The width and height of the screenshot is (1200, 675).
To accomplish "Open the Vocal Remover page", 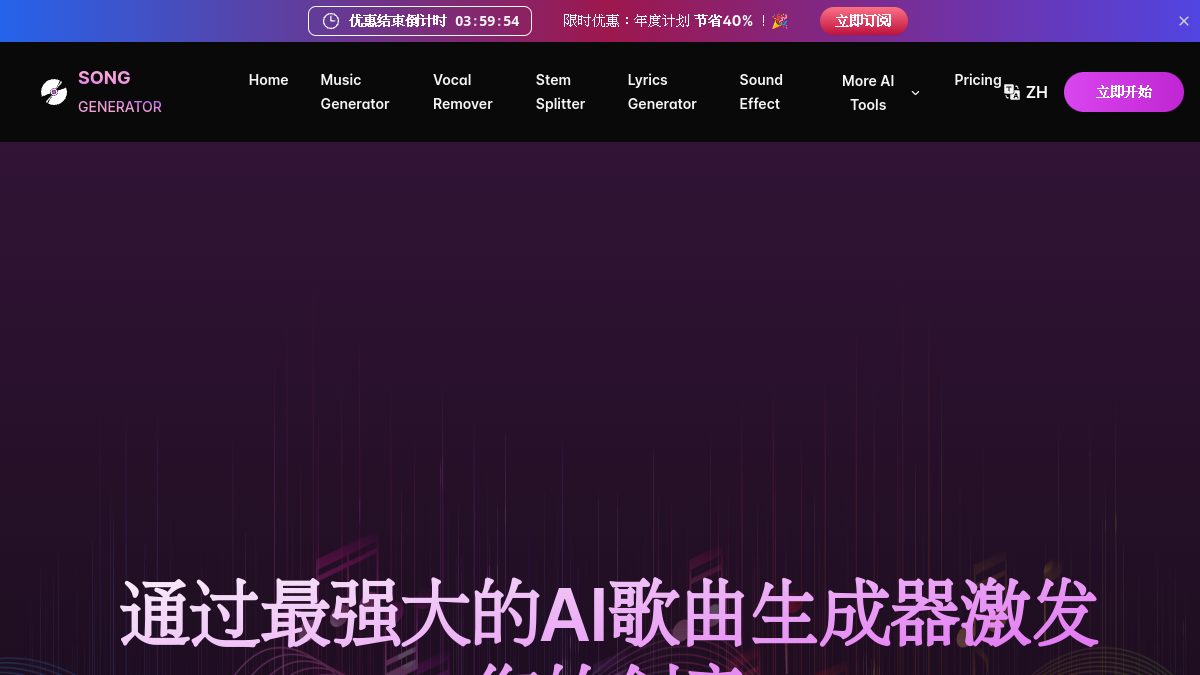I will pos(463,92).
